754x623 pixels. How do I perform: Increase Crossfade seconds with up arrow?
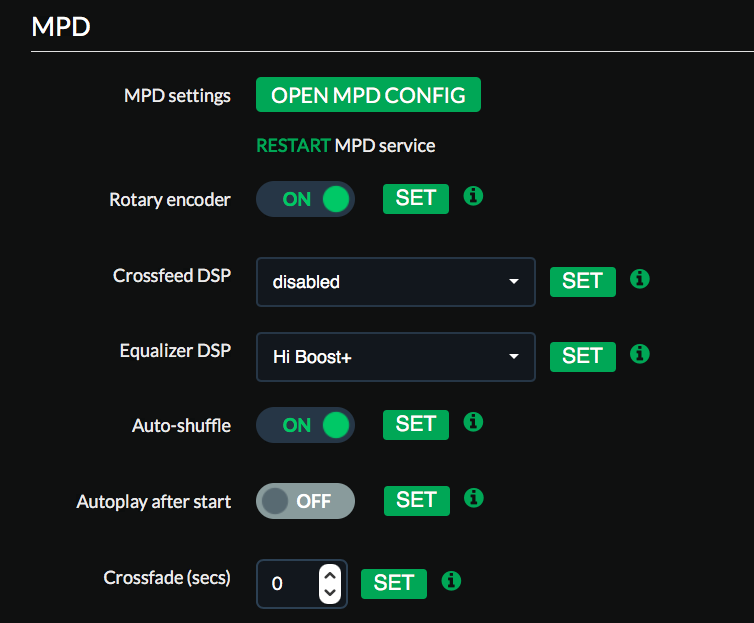[x=330, y=575]
